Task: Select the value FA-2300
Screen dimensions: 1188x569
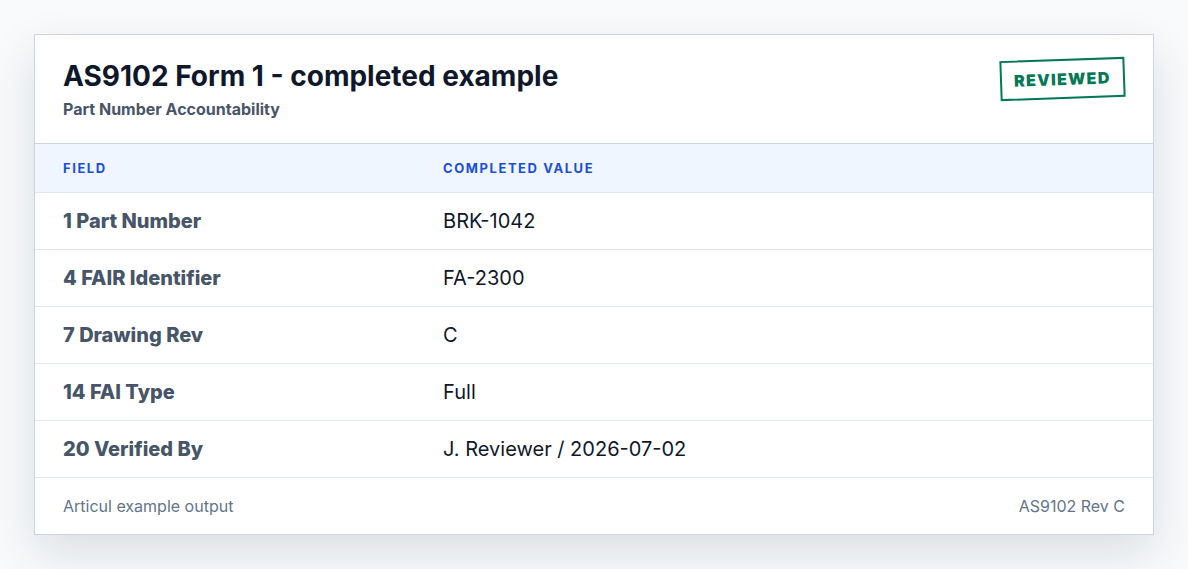Action: 483,278
